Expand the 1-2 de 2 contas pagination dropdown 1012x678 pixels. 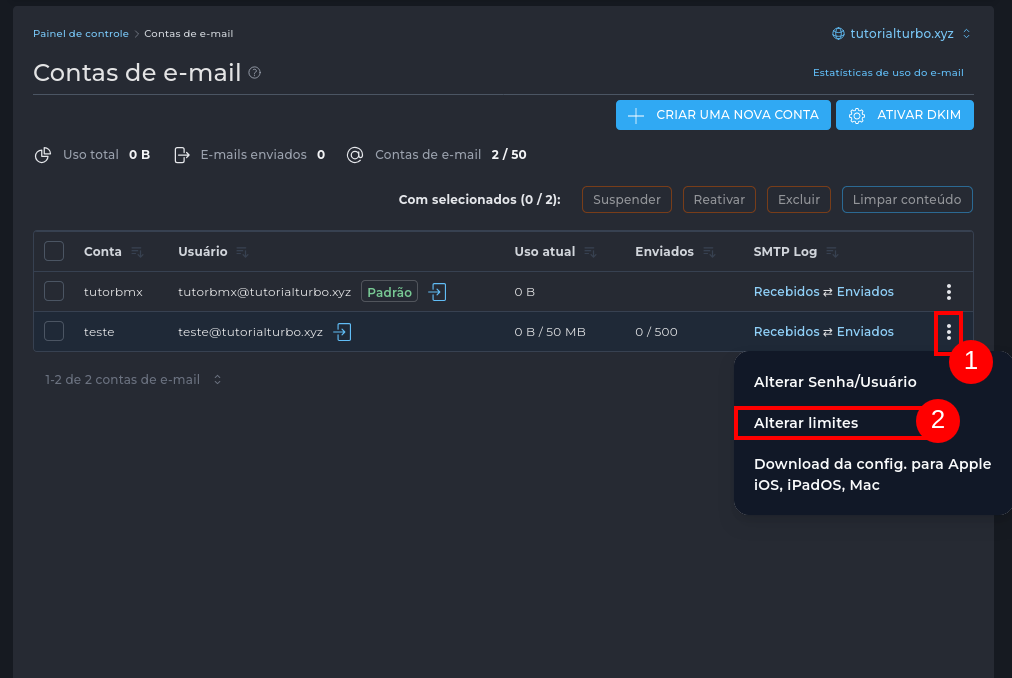coord(217,380)
